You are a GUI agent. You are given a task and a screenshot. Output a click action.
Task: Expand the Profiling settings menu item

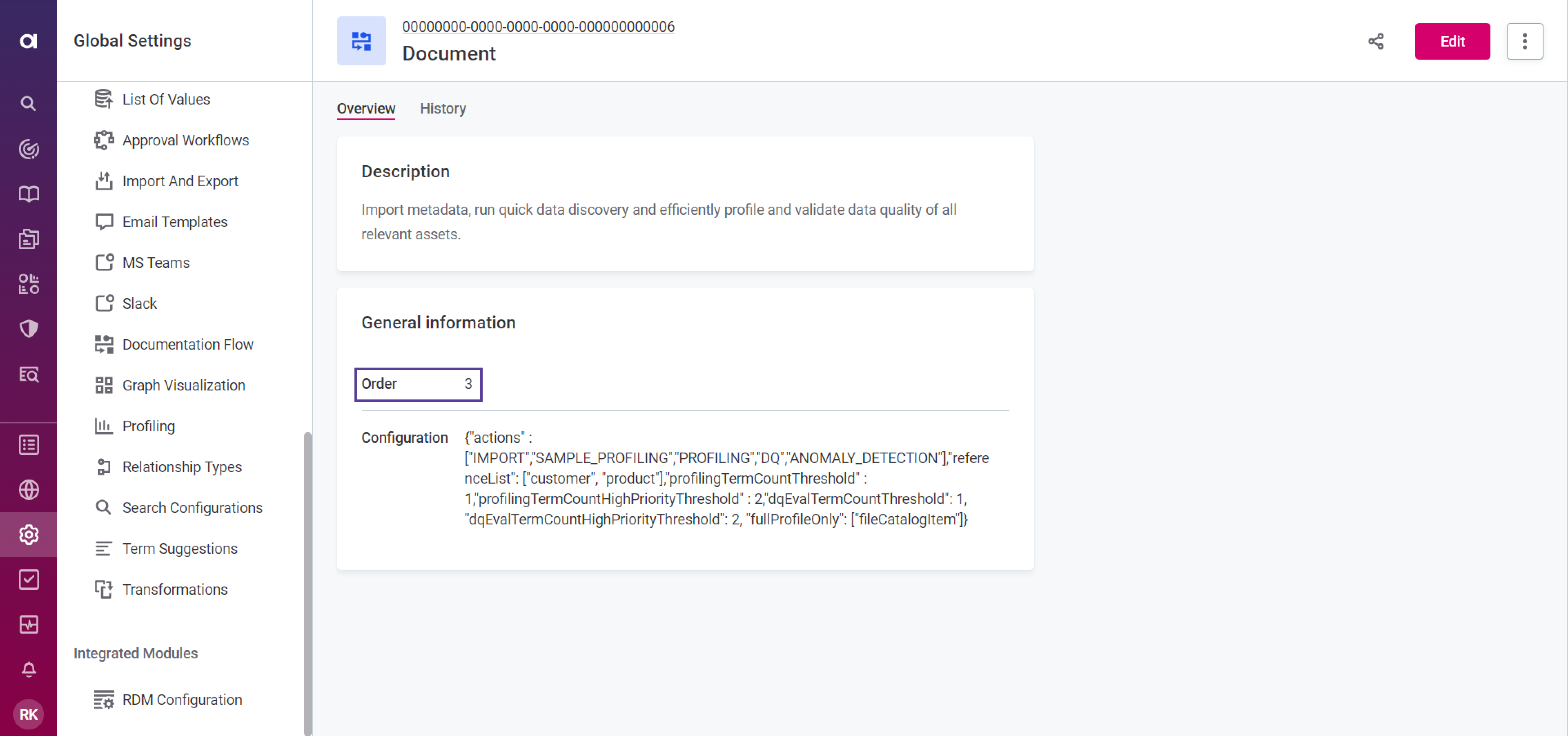point(148,425)
